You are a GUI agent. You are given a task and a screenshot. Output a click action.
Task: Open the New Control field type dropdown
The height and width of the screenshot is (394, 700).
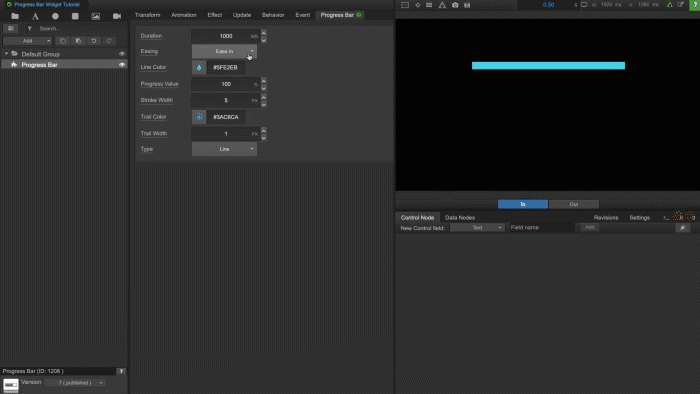pos(477,228)
